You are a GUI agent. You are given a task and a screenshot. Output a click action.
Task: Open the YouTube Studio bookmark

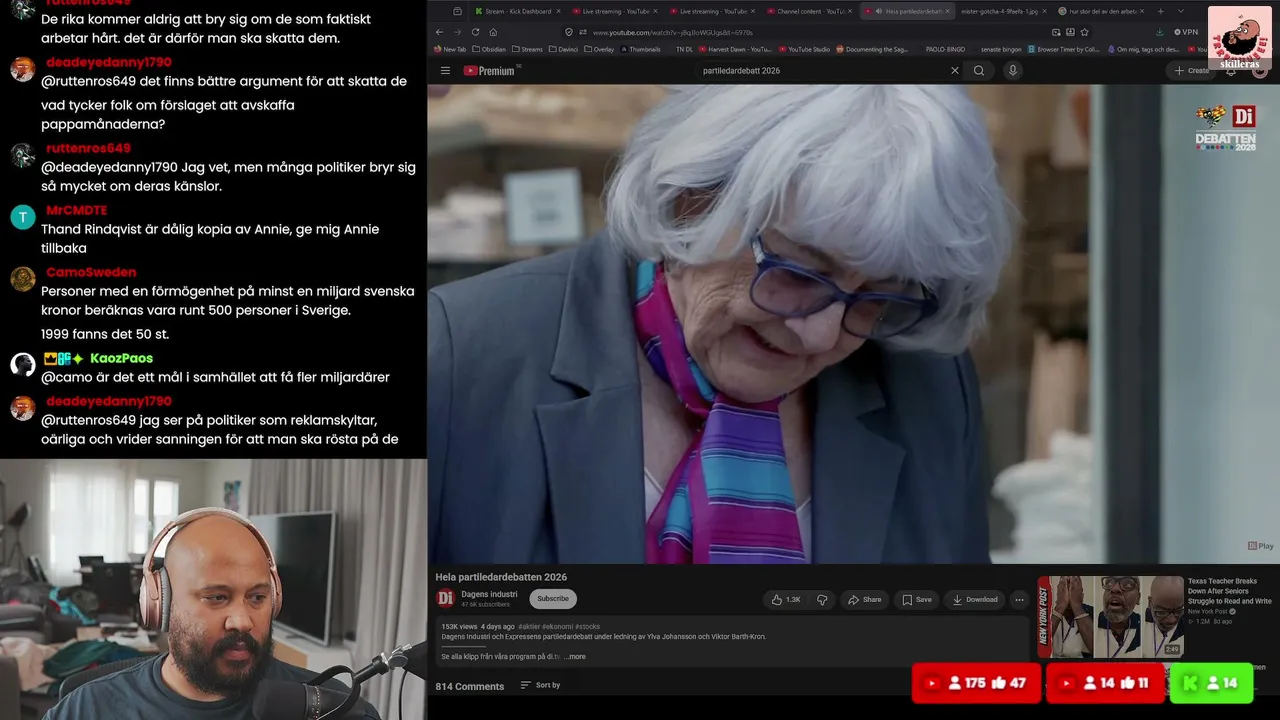[x=803, y=49]
